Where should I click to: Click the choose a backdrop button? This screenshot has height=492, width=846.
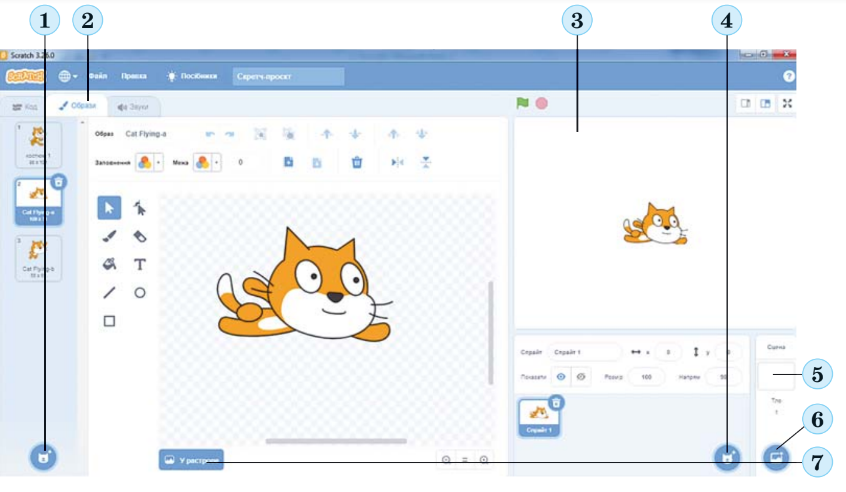[x=776, y=457]
